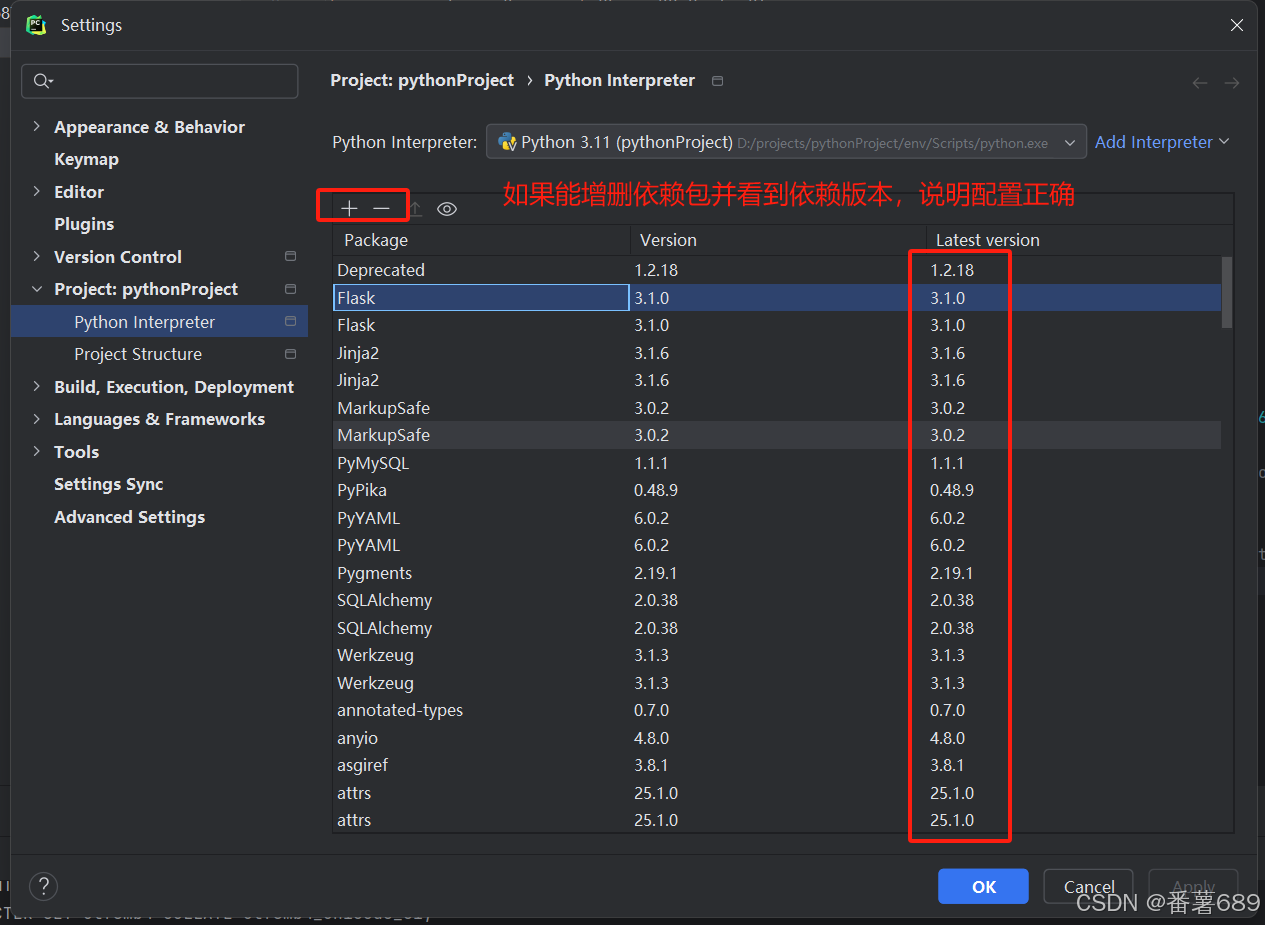This screenshot has width=1265, height=925.
Task: Click the OK button
Action: point(983,886)
